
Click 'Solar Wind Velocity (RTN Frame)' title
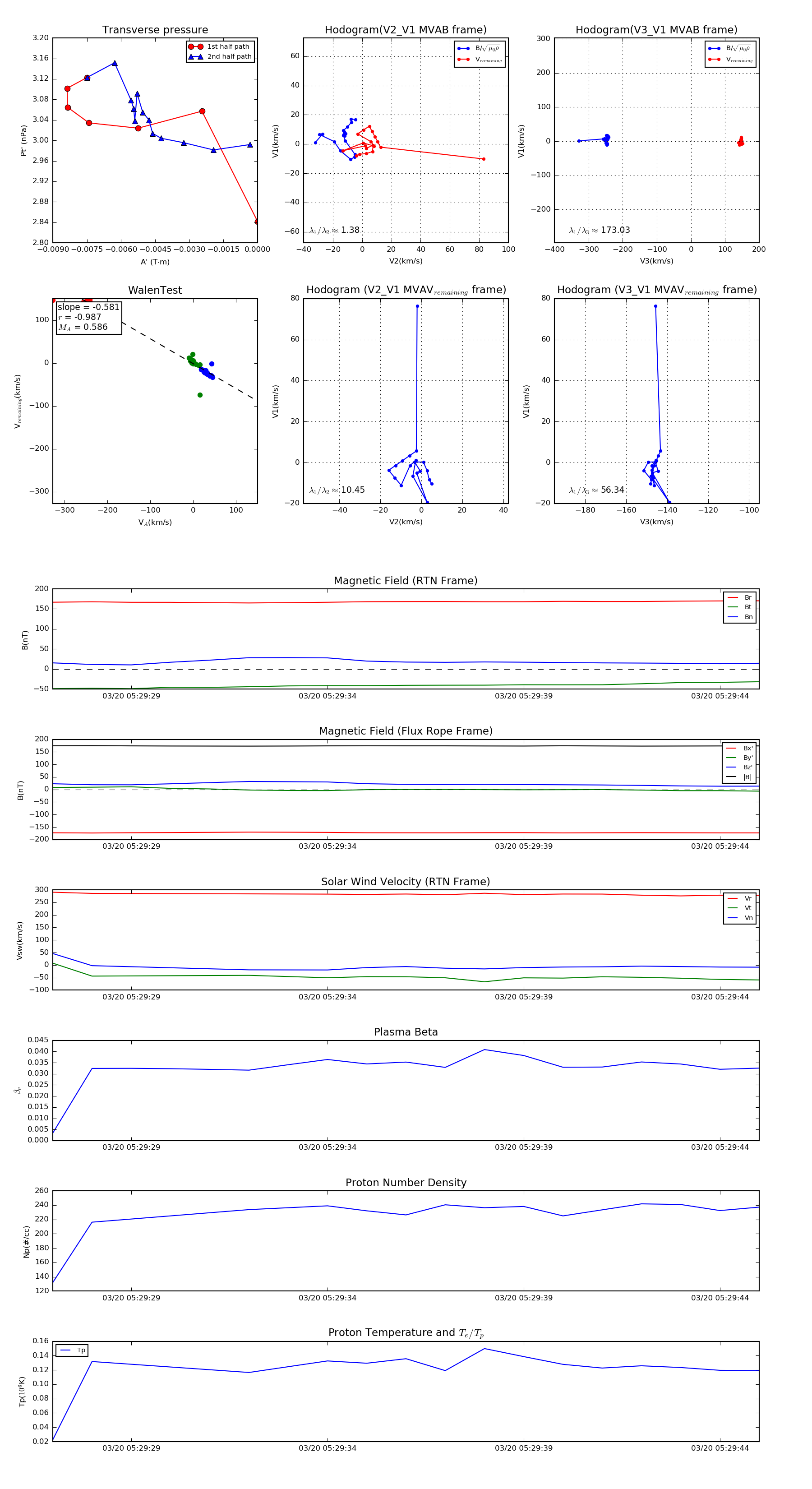click(405, 882)
